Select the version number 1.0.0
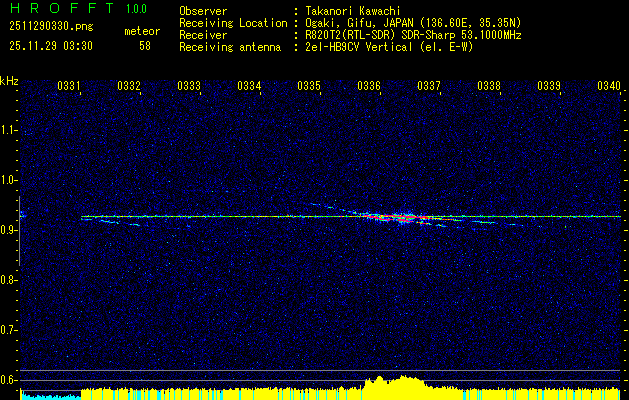 click(136, 9)
